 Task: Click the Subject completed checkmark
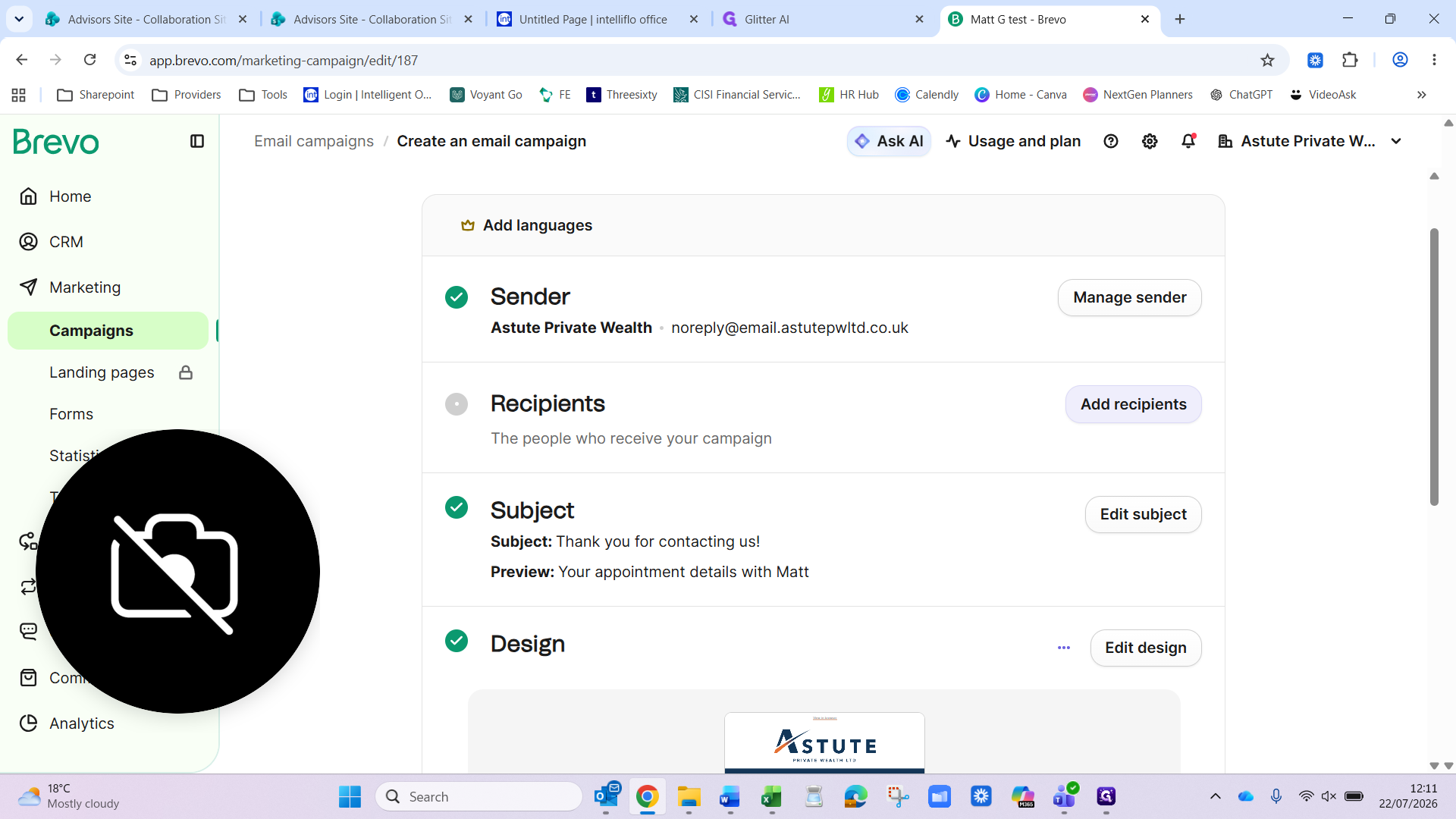[457, 507]
